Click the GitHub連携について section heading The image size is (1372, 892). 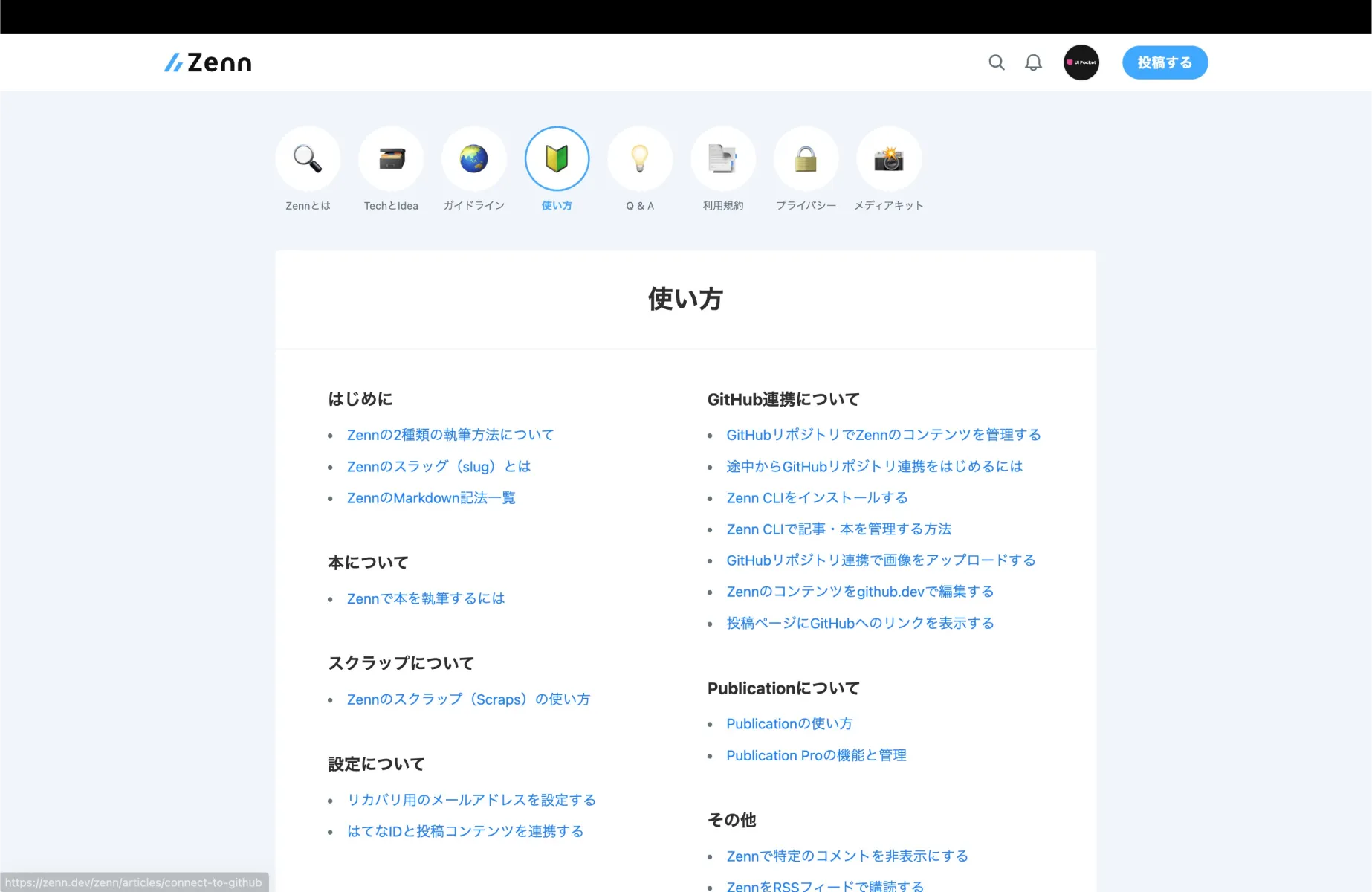click(x=783, y=399)
